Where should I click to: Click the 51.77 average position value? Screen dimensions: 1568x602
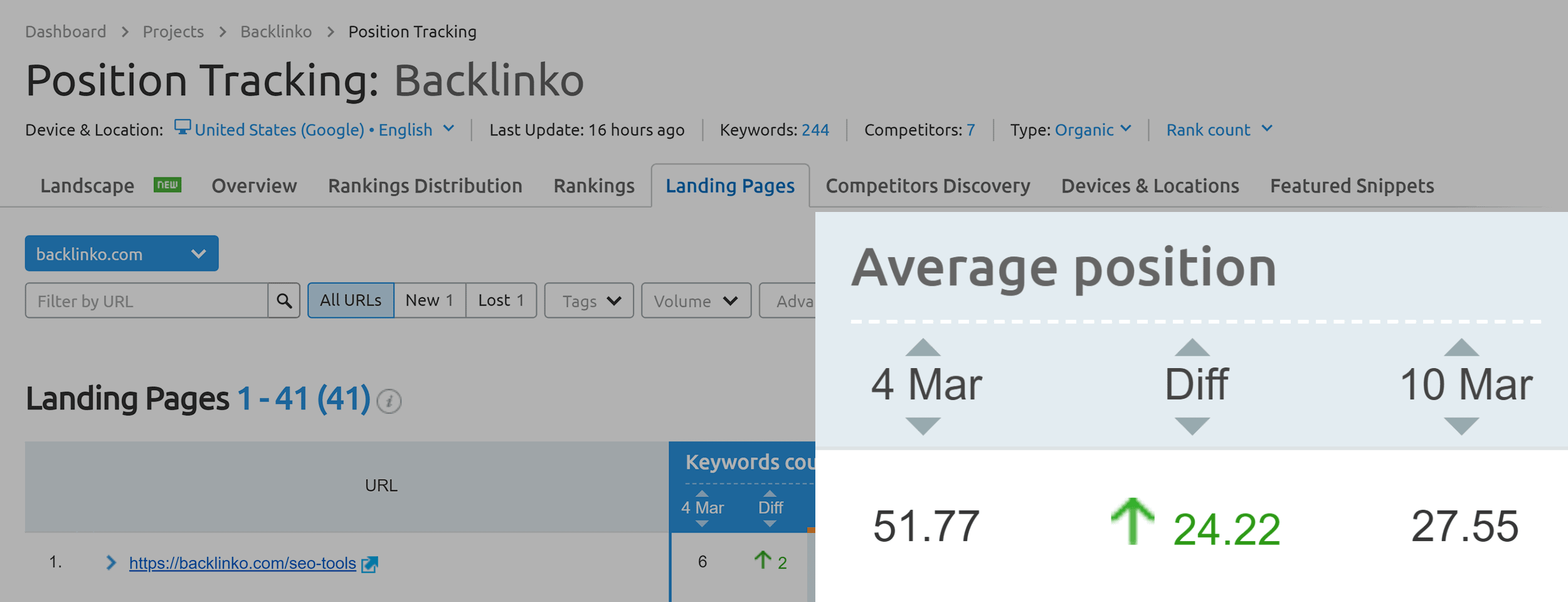926,526
